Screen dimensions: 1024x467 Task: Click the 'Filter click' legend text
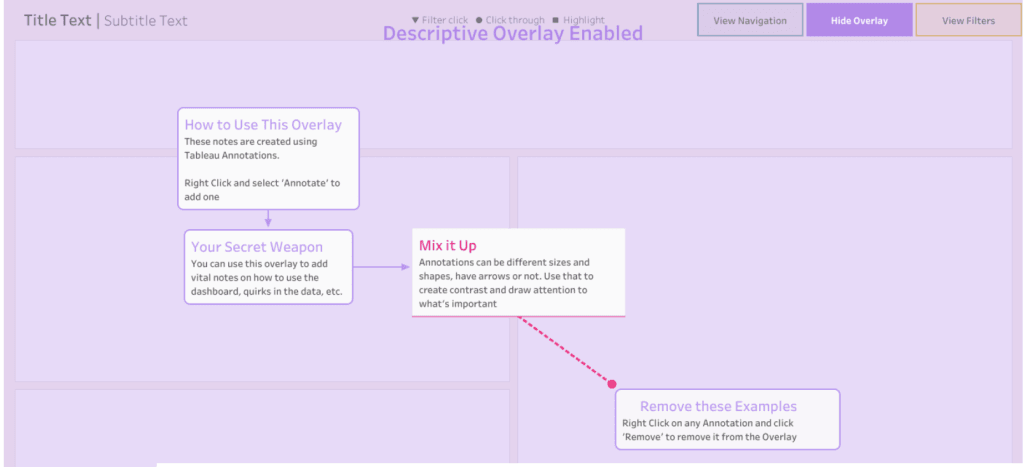pyautogui.click(x=445, y=20)
